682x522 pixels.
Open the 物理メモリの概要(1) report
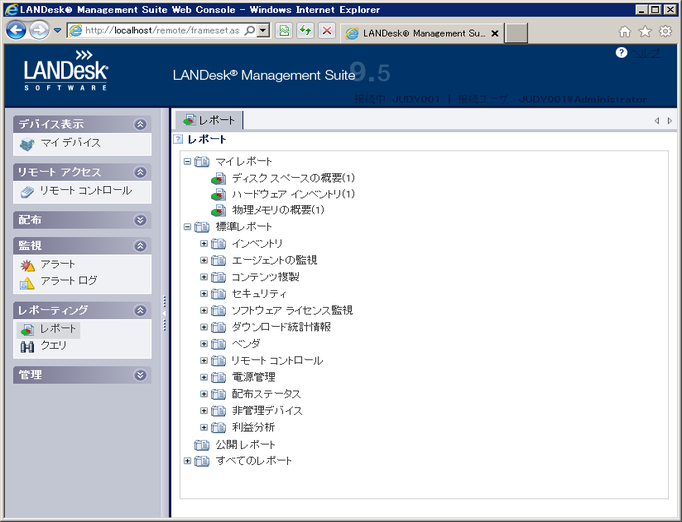pos(278,211)
